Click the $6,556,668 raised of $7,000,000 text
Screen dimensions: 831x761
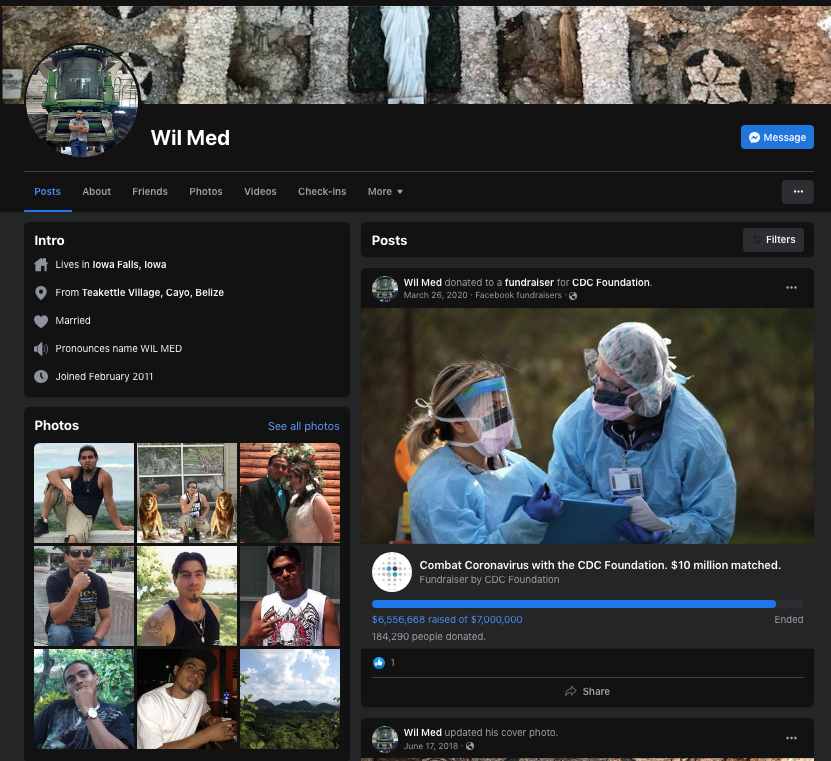point(447,620)
